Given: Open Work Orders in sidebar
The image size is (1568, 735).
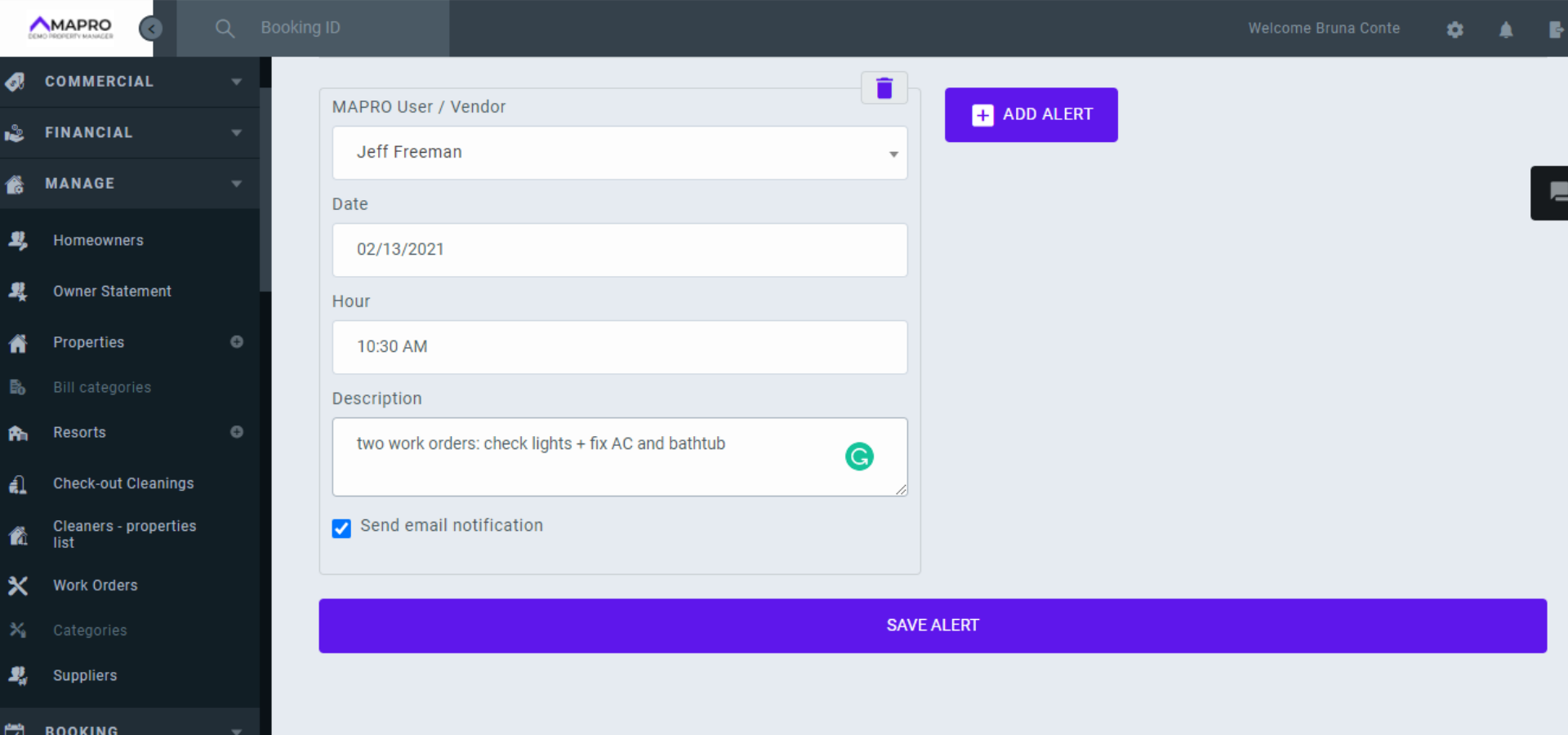Looking at the screenshot, I should [96, 586].
